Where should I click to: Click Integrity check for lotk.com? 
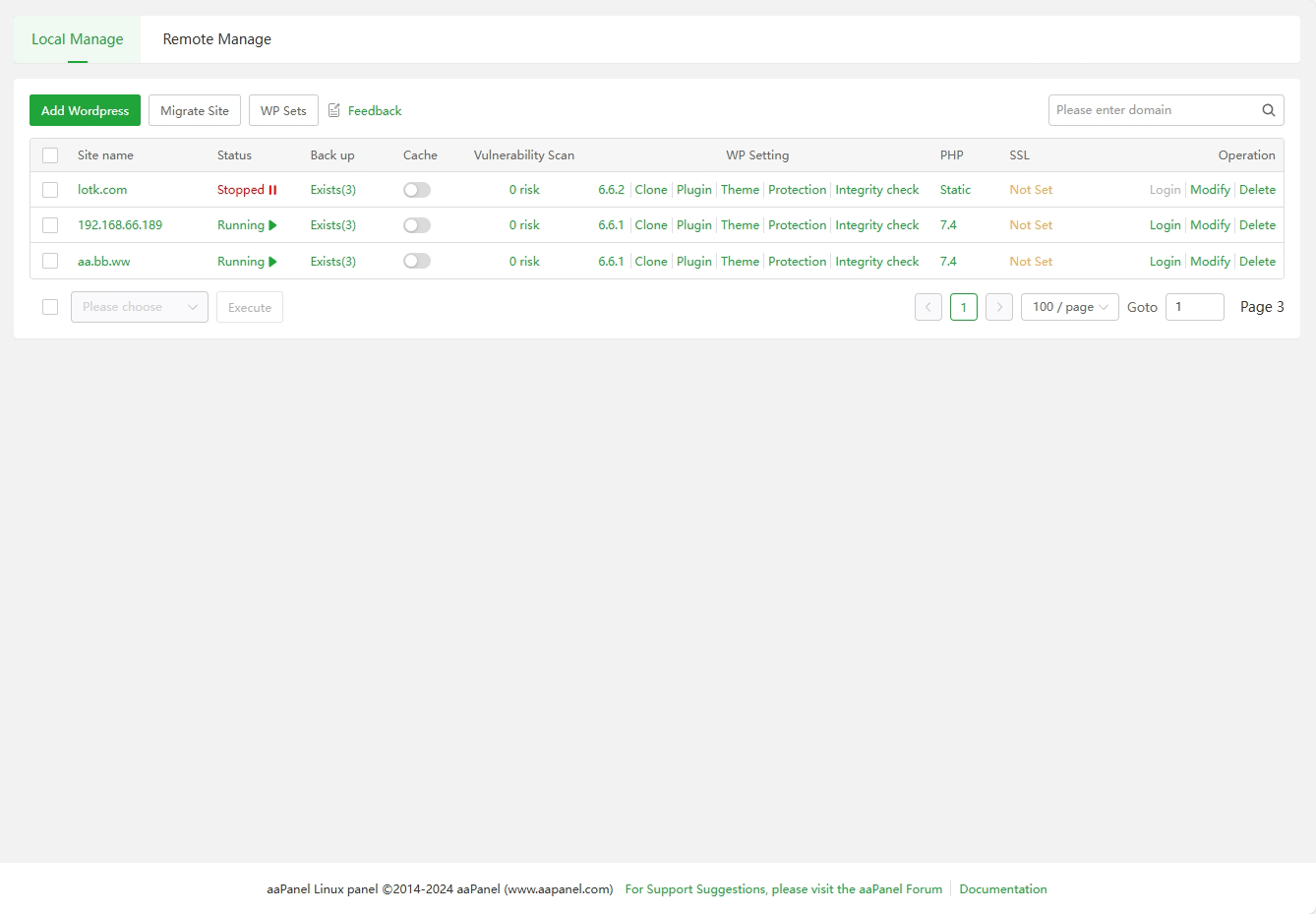pyautogui.click(x=876, y=190)
